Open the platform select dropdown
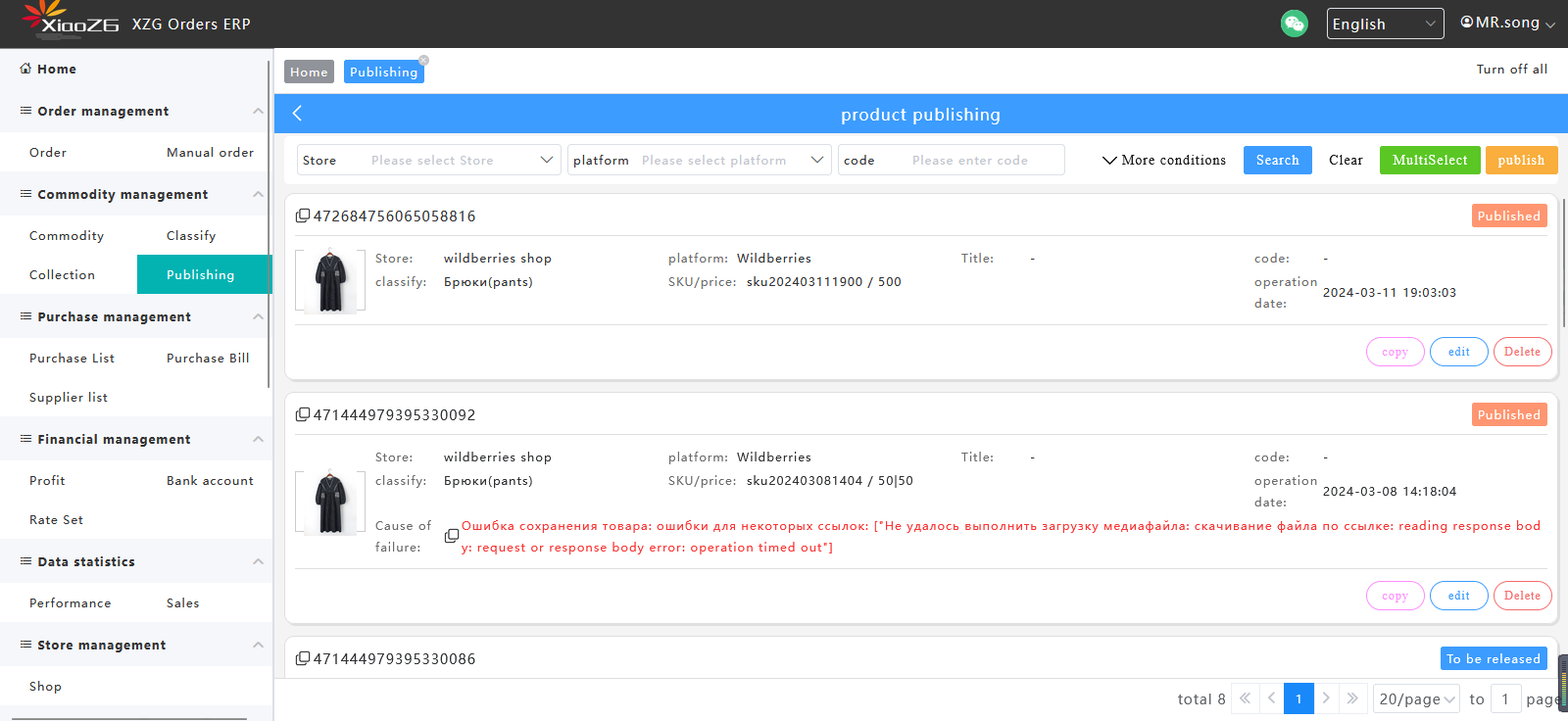The height and width of the screenshot is (721, 1568). (x=700, y=160)
